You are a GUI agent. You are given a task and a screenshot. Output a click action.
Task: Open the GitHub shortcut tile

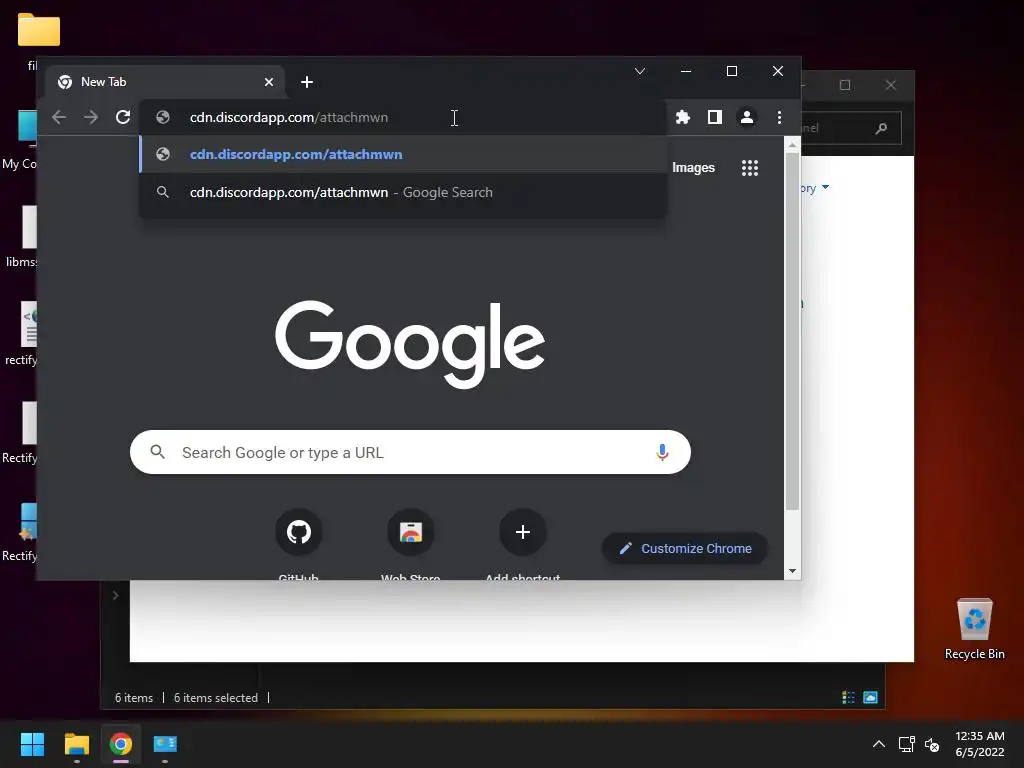(298, 532)
